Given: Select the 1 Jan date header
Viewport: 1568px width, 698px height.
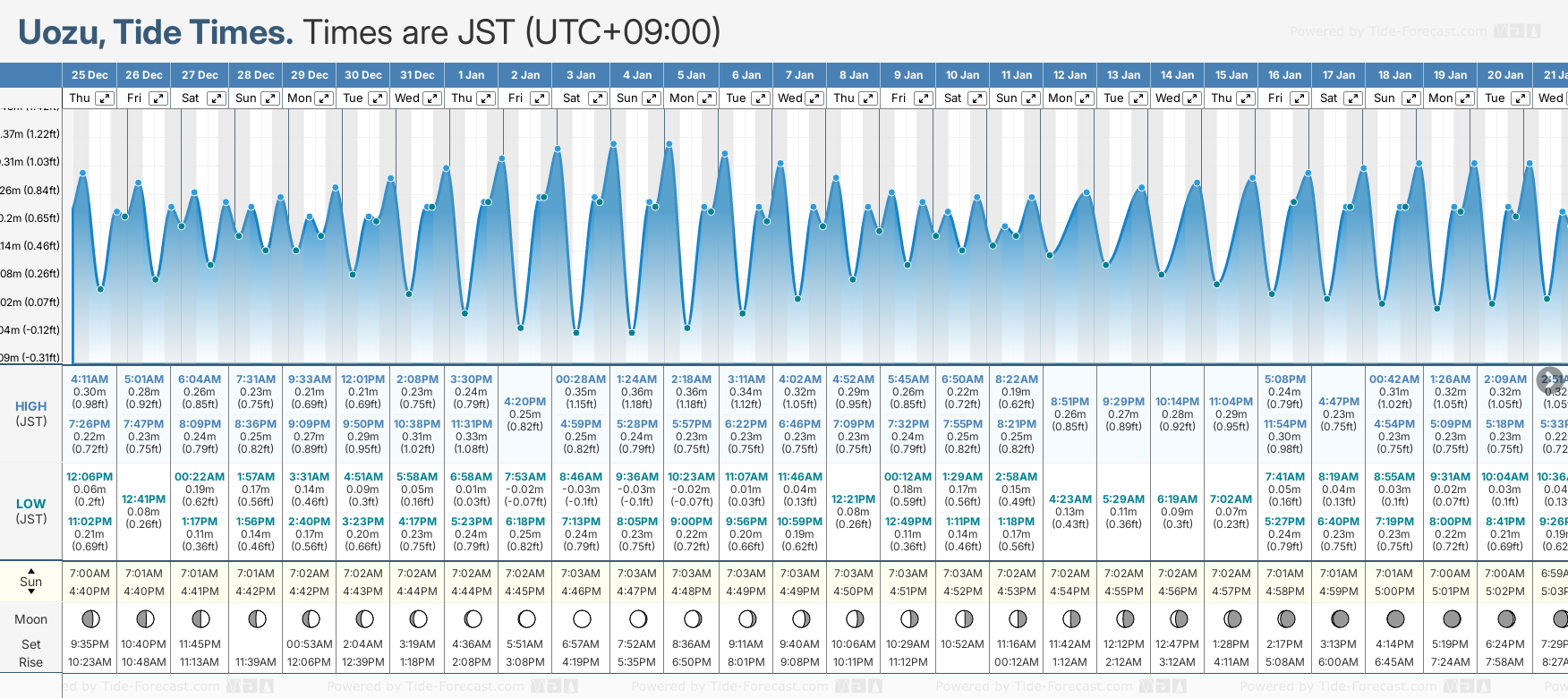Looking at the screenshot, I should click(x=471, y=75).
